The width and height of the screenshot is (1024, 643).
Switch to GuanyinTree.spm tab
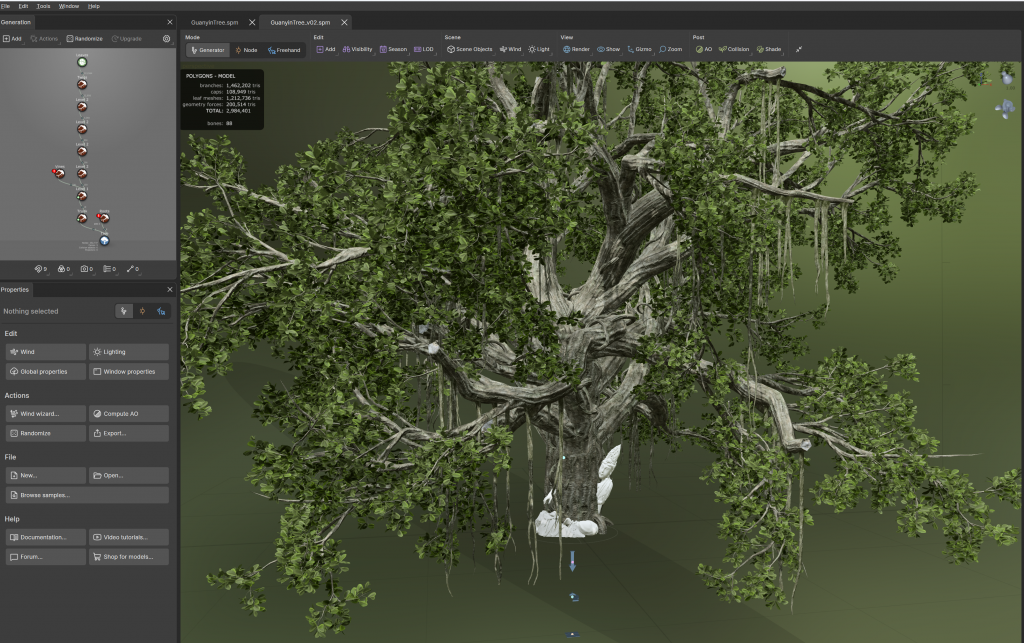click(x=214, y=22)
